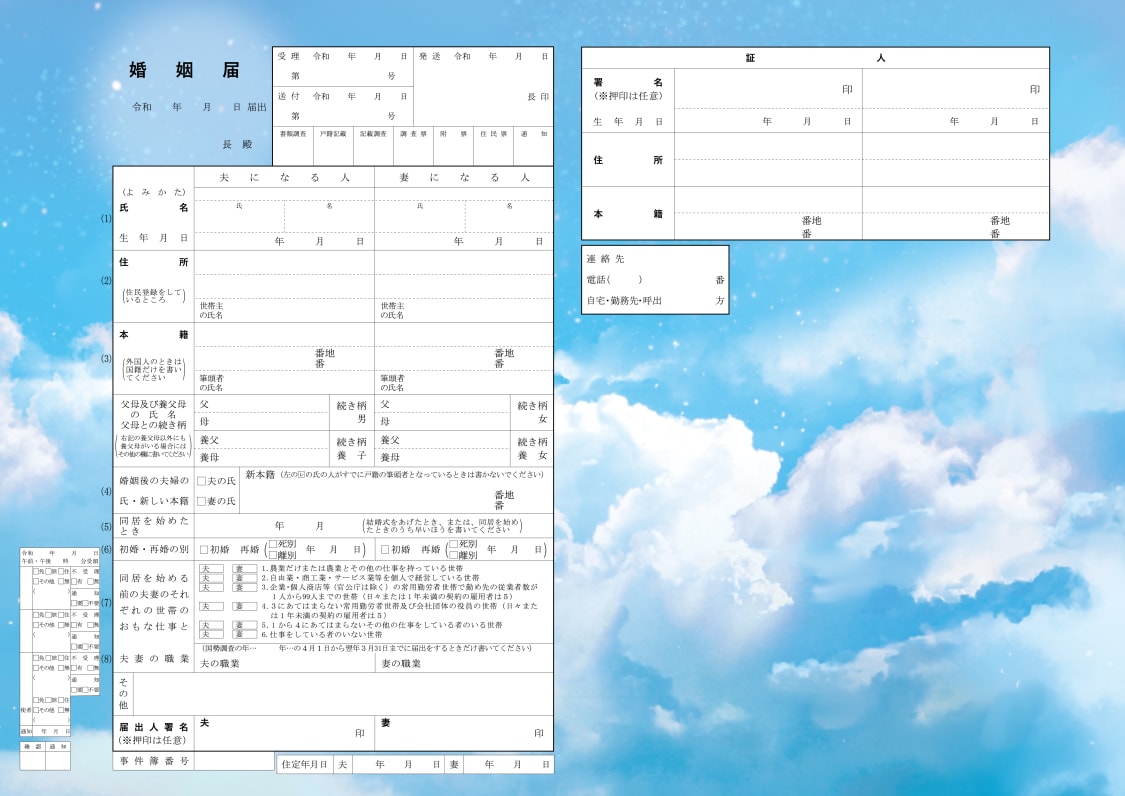Click the 書類調査 box
This screenshot has width=1125, height=796.
(x=293, y=146)
